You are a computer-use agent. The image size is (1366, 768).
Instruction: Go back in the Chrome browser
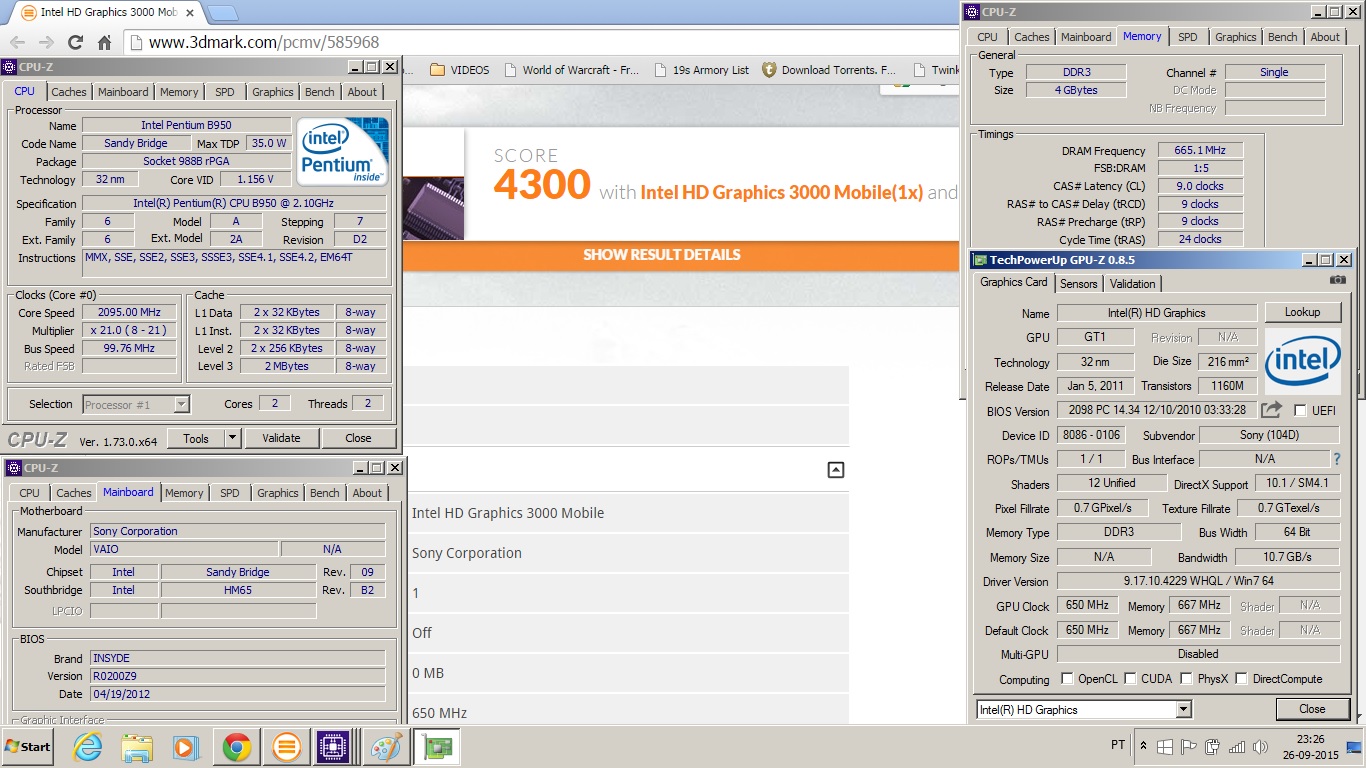click(x=17, y=42)
